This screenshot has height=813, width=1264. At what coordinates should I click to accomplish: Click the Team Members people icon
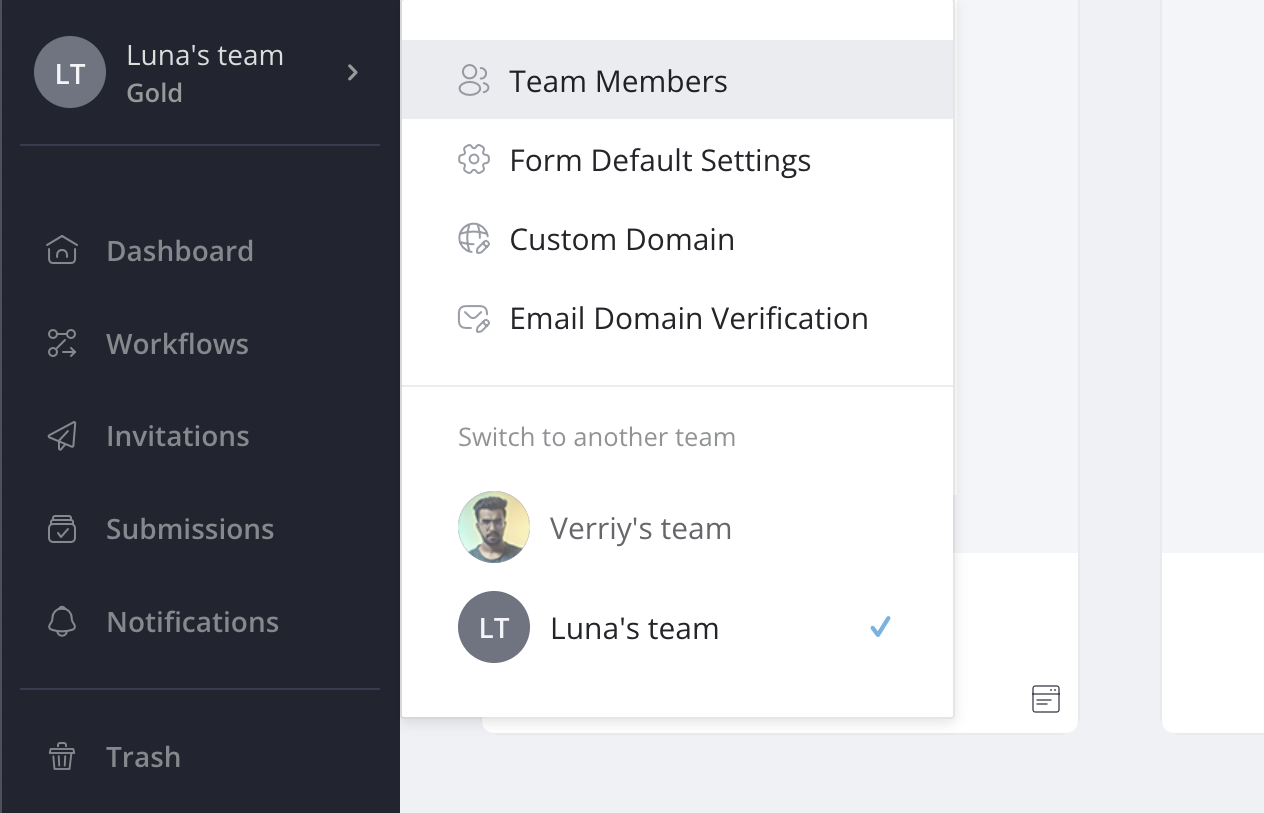click(x=473, y=81)
